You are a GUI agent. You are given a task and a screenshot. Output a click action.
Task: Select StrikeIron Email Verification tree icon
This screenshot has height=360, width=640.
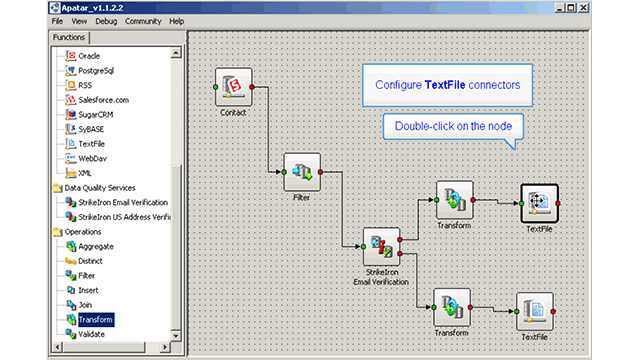click(71, 202)
